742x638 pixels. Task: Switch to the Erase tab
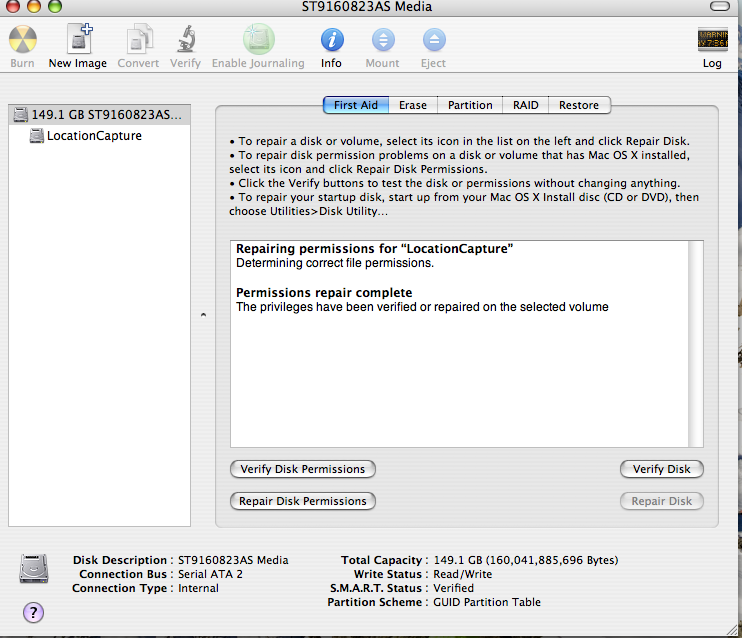point(413,105)
